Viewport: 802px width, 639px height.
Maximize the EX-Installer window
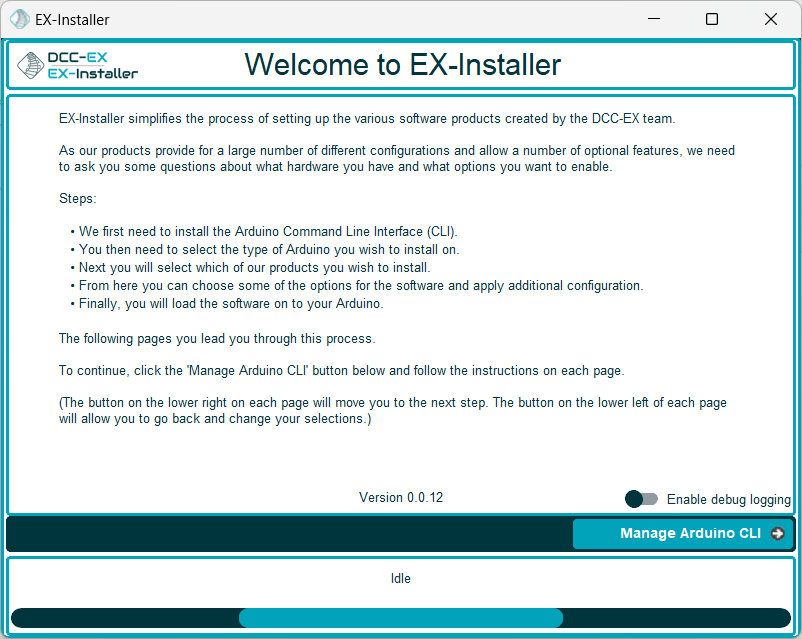pos(712,19)
